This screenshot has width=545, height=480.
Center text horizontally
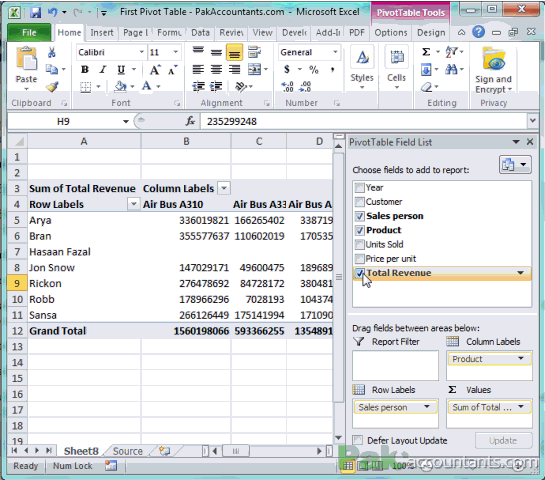216,70
